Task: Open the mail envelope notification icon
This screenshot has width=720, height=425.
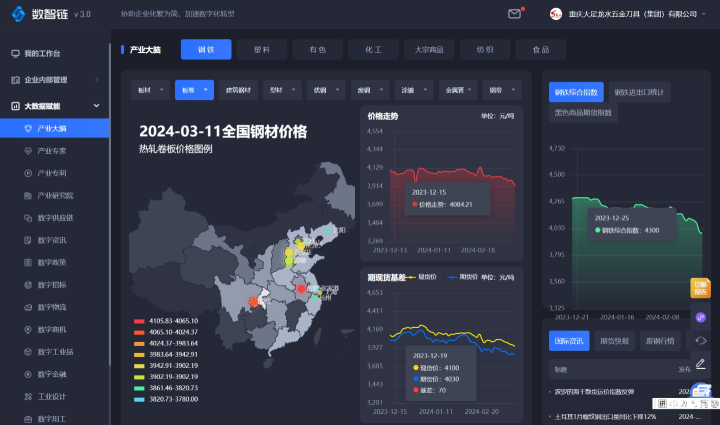Action: (x=515, y=14)
